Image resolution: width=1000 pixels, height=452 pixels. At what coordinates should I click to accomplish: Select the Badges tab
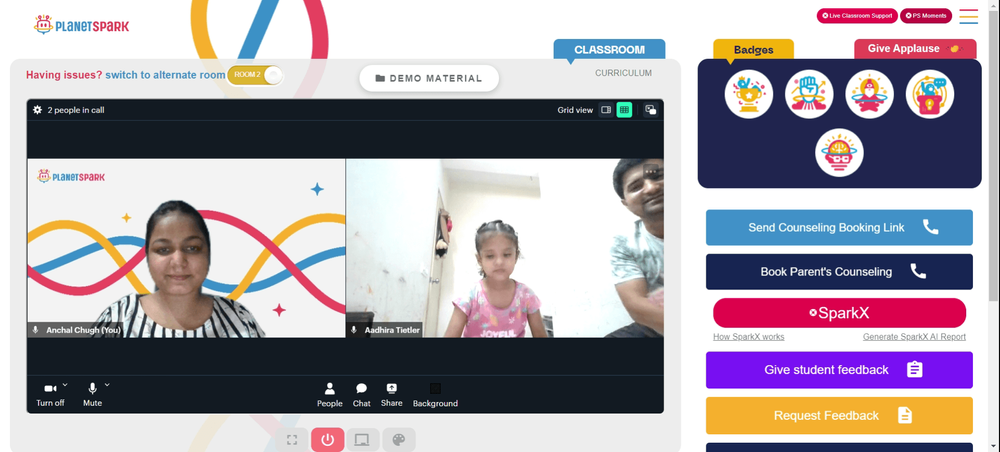pos(753,50)
